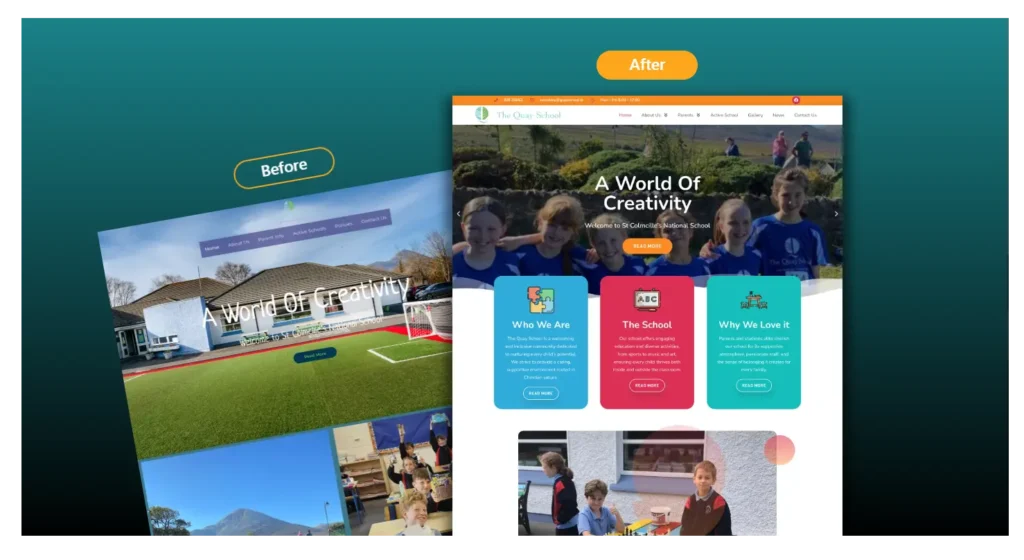
Task: Click the round social icon in orange bar
Action: [x=795, y=101]
